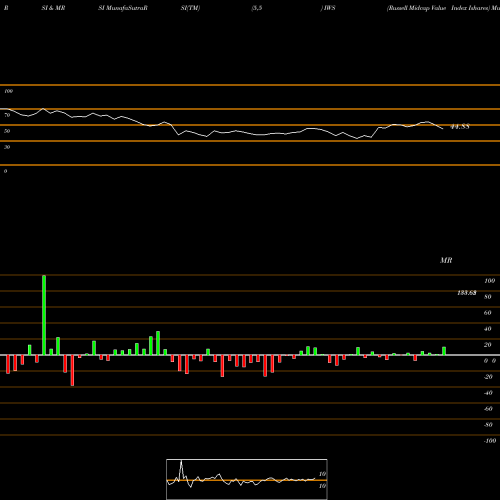The width and height of the screenshot is (500, 500).
Task: Click the MR axis label "-40"
Action: pos(488,393)
